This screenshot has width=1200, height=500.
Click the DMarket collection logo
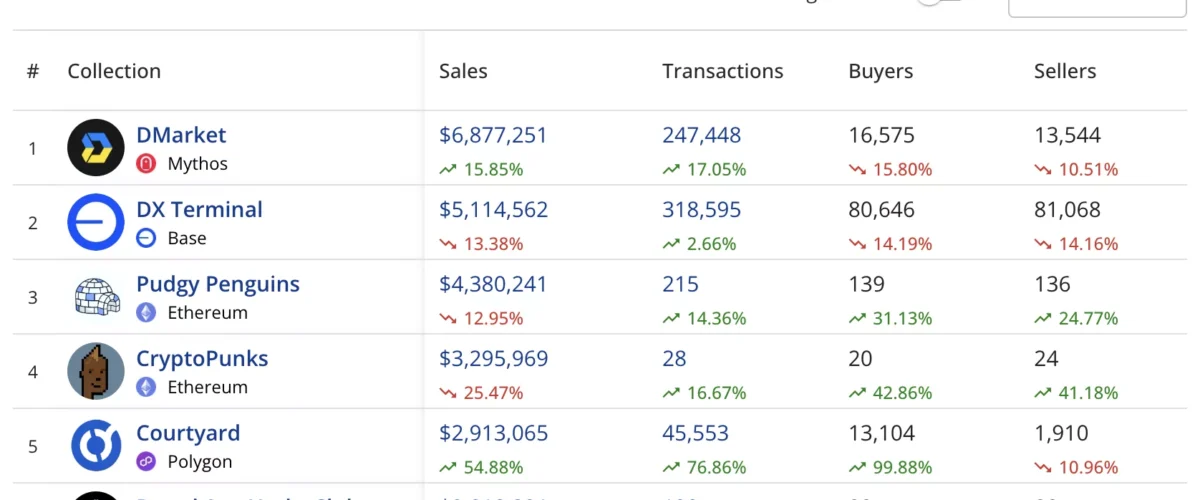click(x=96, y=148)
